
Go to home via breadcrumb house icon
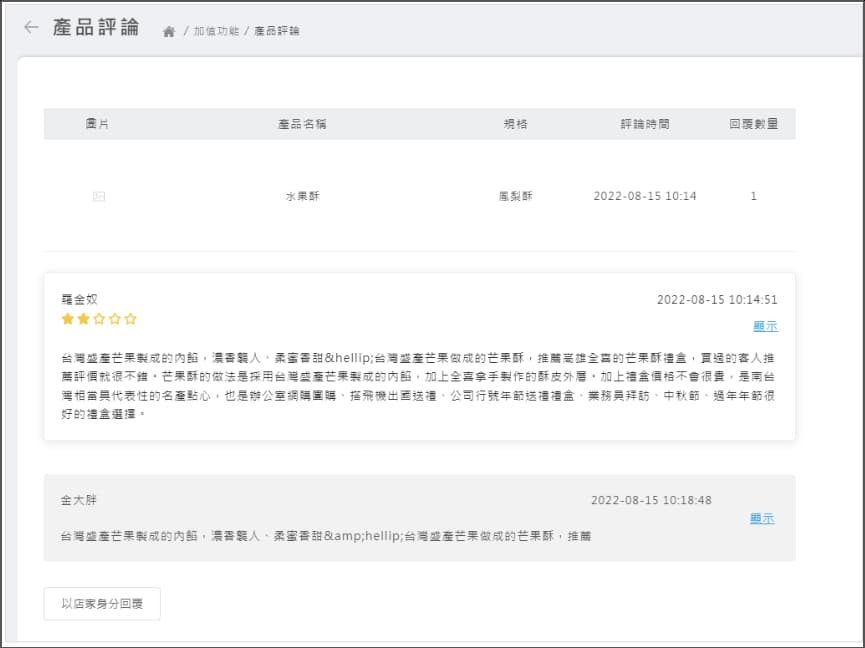169,32
